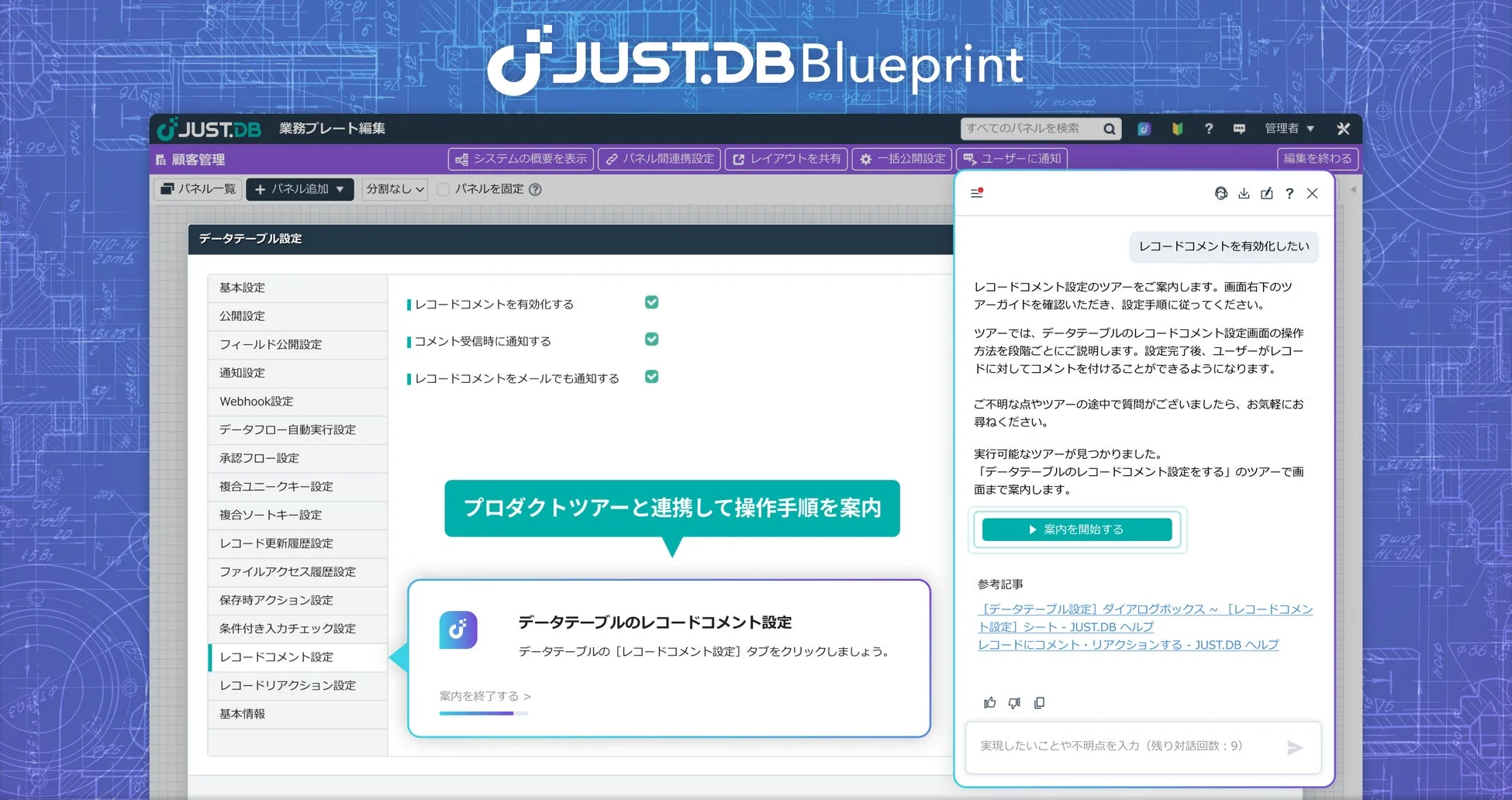Click the tour card JUST.DB icon

coord(458,629)
